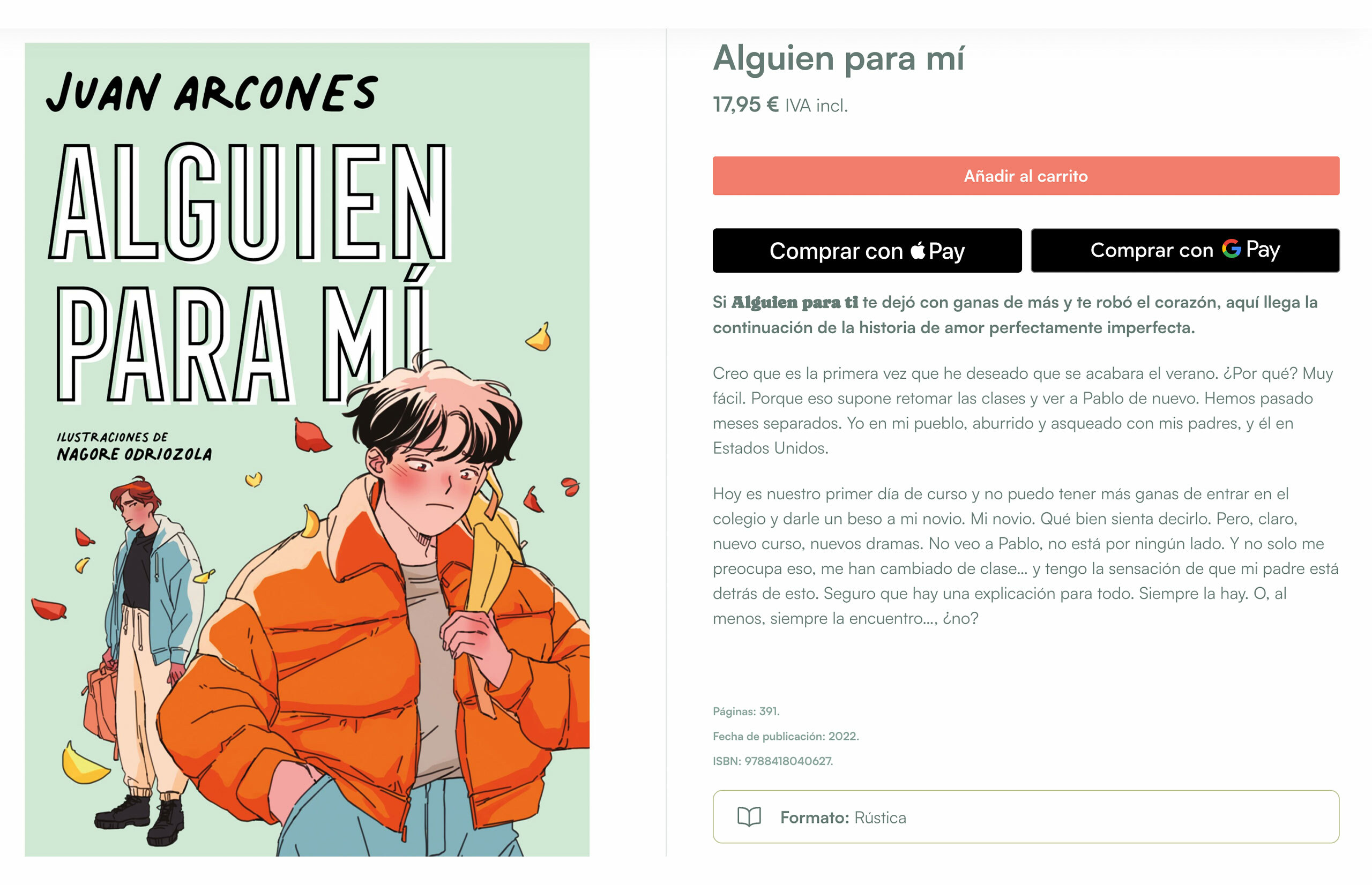The width and height of the screenshot is (1372, 885).
Task: Click the Alguien para mí product title
Action: click(839, 58)
